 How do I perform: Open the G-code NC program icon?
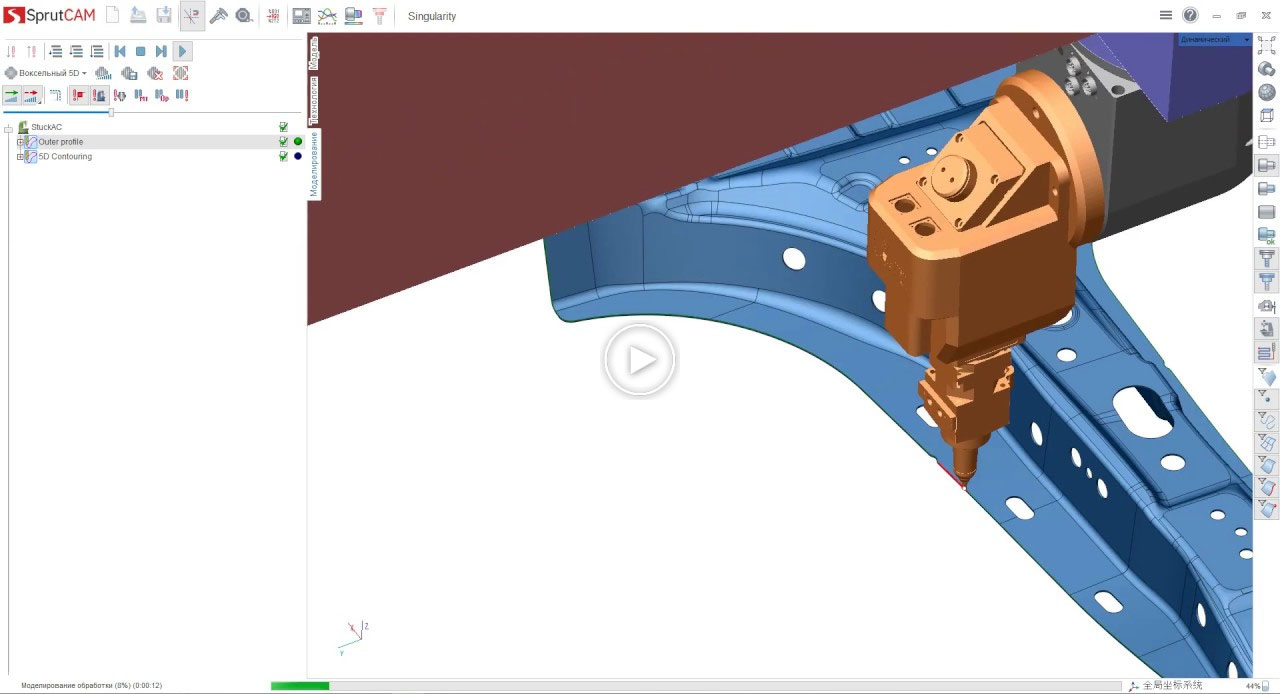coord(273,15)
